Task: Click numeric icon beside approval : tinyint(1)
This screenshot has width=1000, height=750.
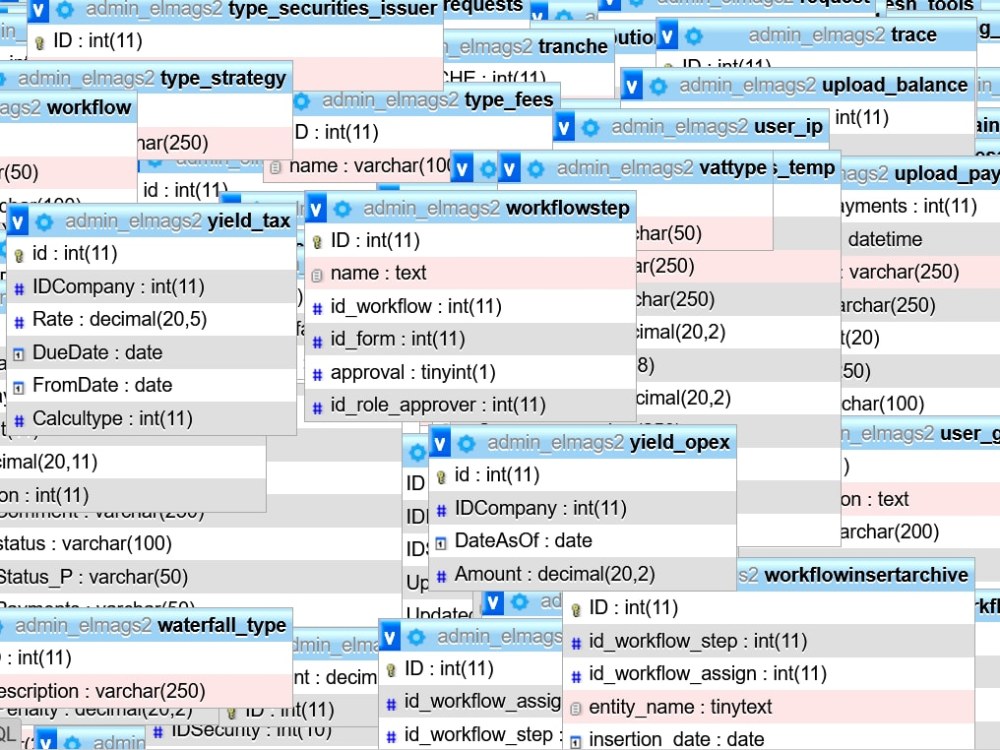Action: point(317,375)
